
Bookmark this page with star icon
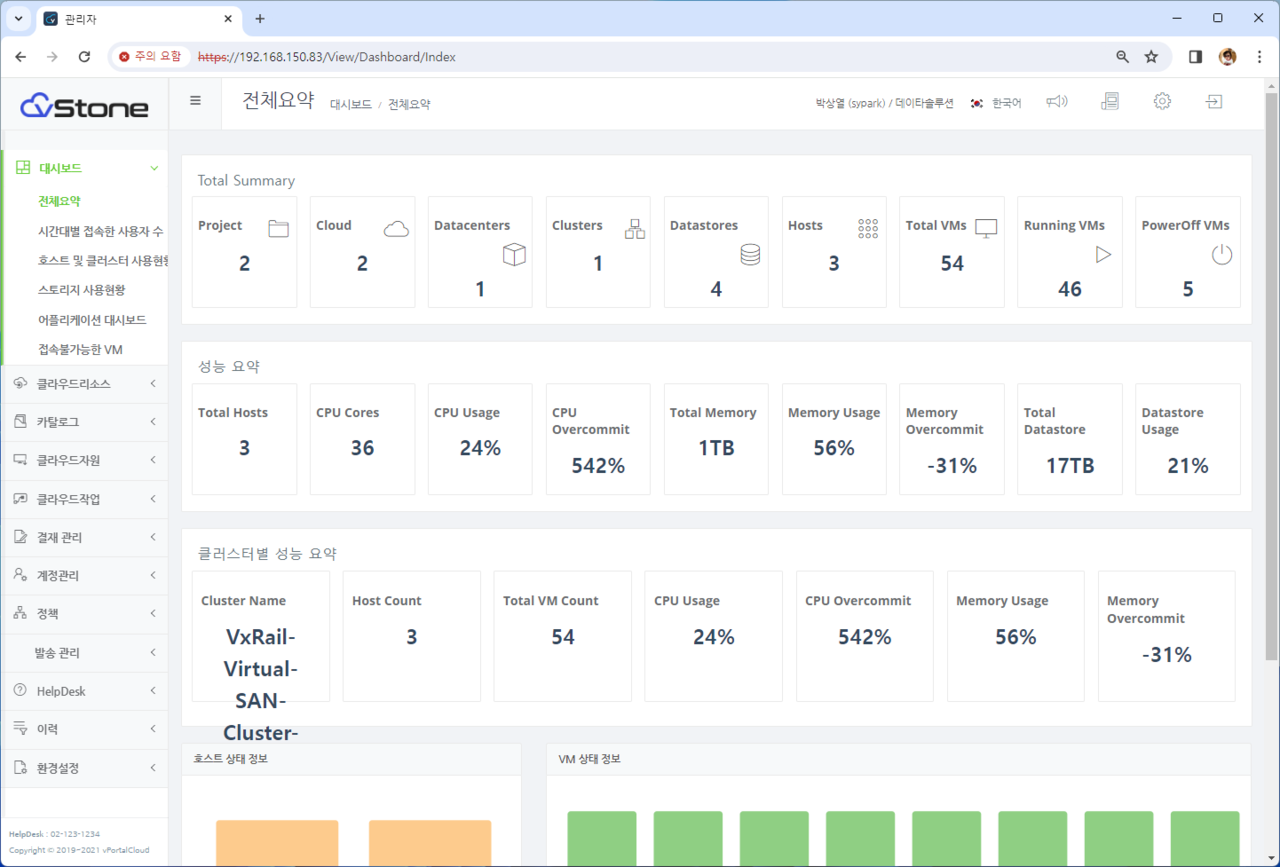[1151, 57]
